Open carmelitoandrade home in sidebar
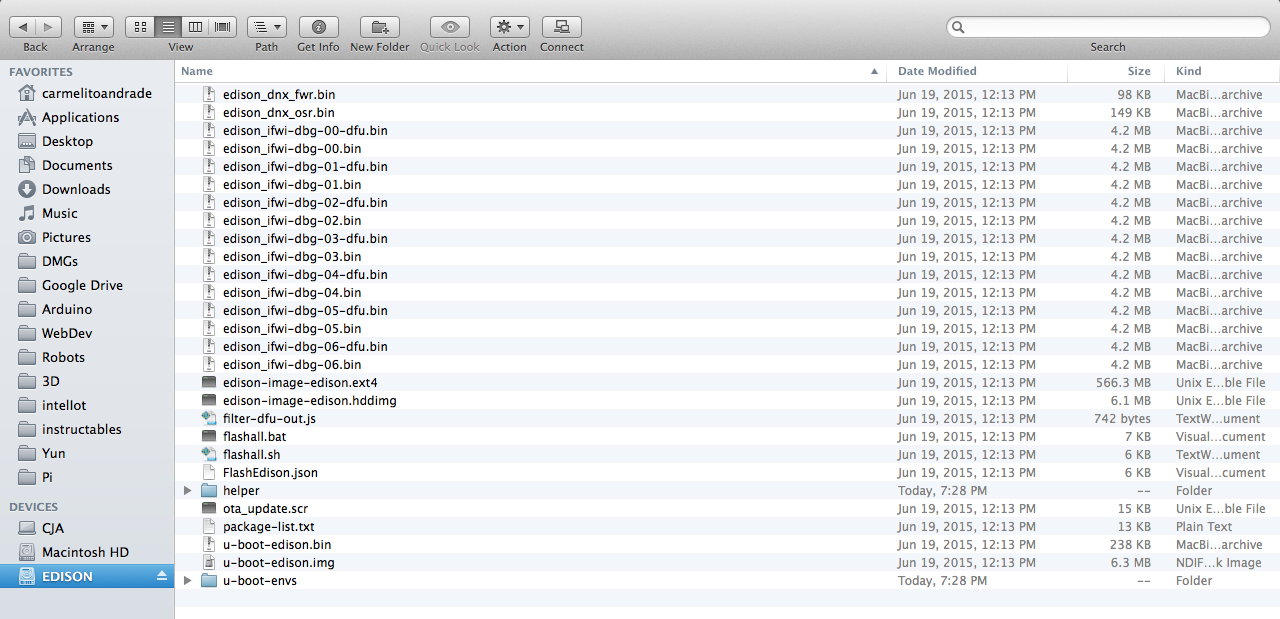 (97, 93)
